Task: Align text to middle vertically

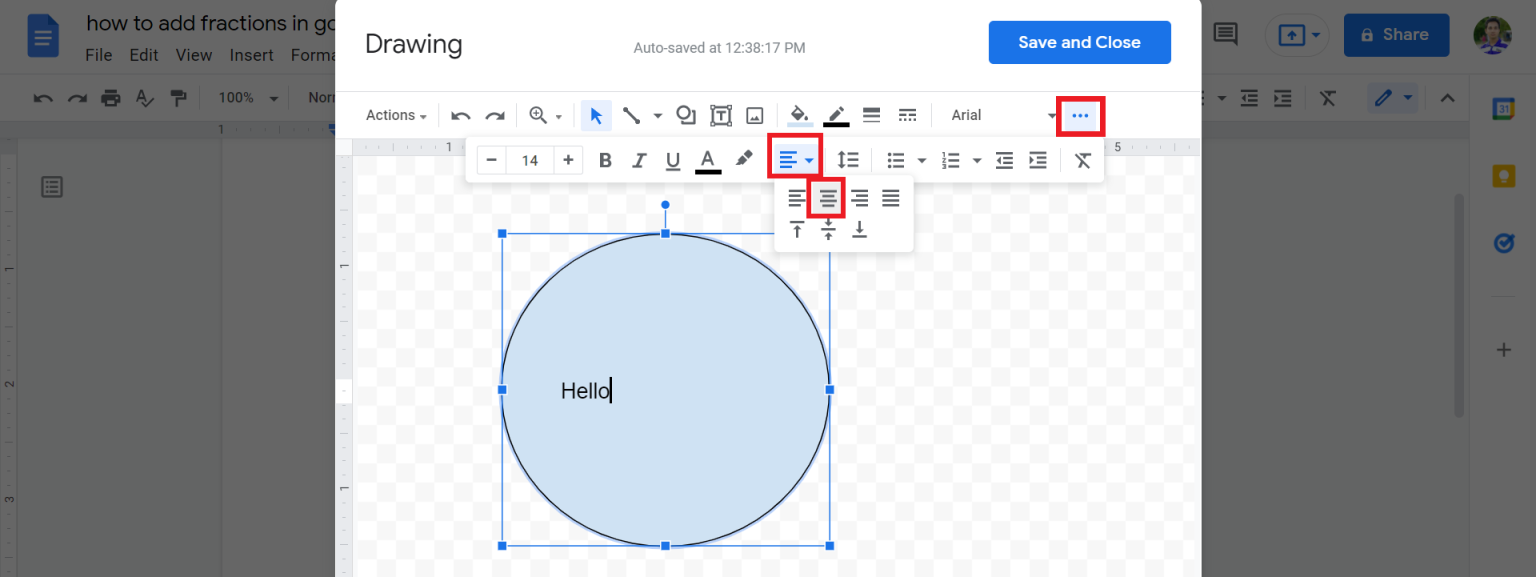Action: pos(828,230)
